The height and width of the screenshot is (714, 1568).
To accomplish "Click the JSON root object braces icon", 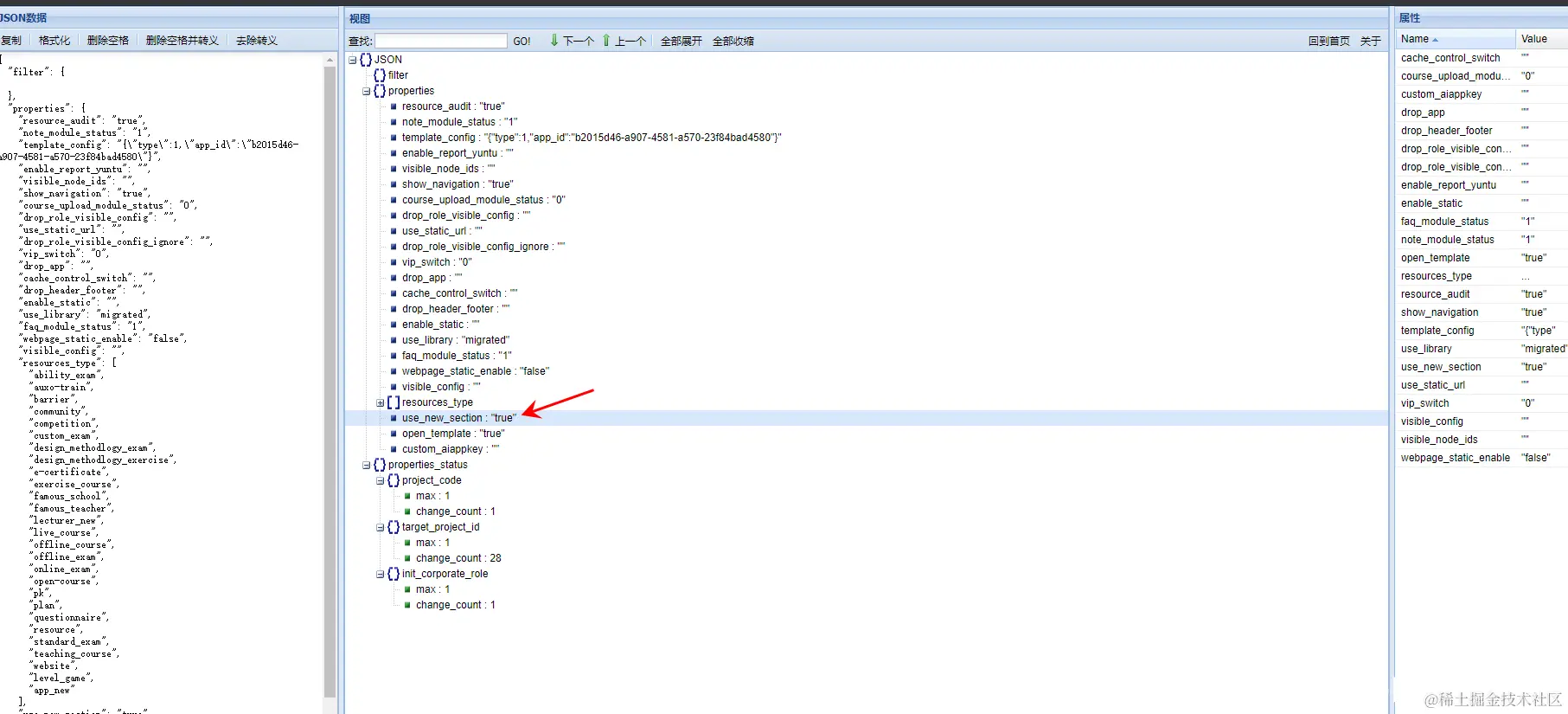I will tap(366, 60).
